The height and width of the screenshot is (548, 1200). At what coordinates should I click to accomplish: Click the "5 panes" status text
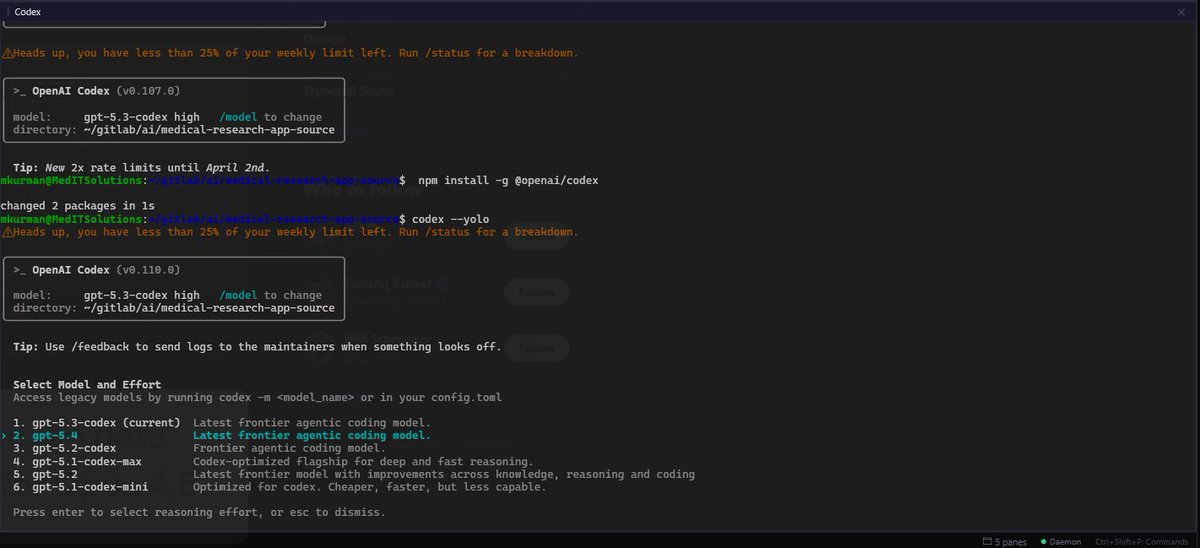coord(1010,541)
